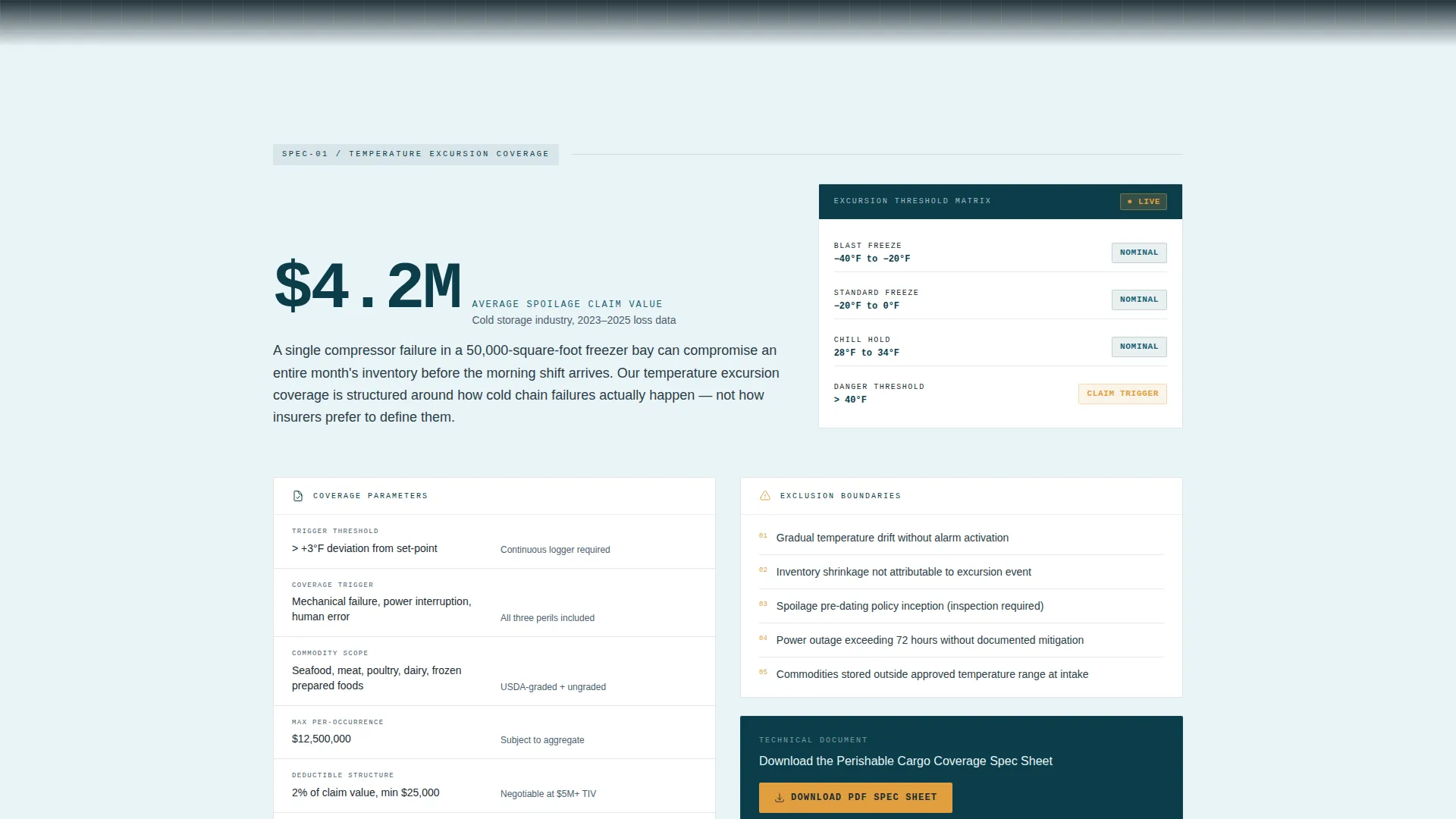Click the Download PDF Spec Sheet button

(x=855, y=798)
